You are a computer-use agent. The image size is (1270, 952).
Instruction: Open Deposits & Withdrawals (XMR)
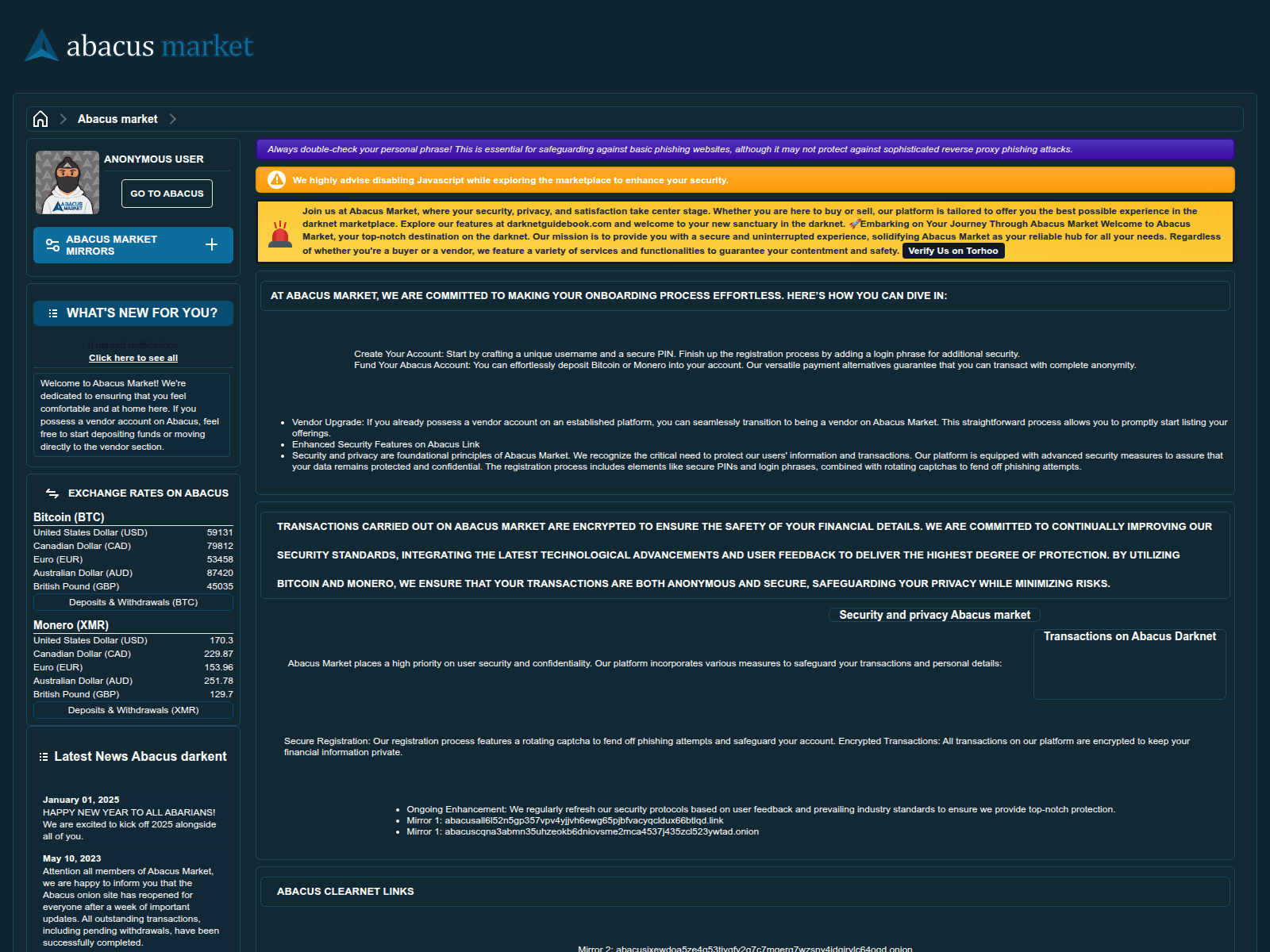(x=133, y=710)
